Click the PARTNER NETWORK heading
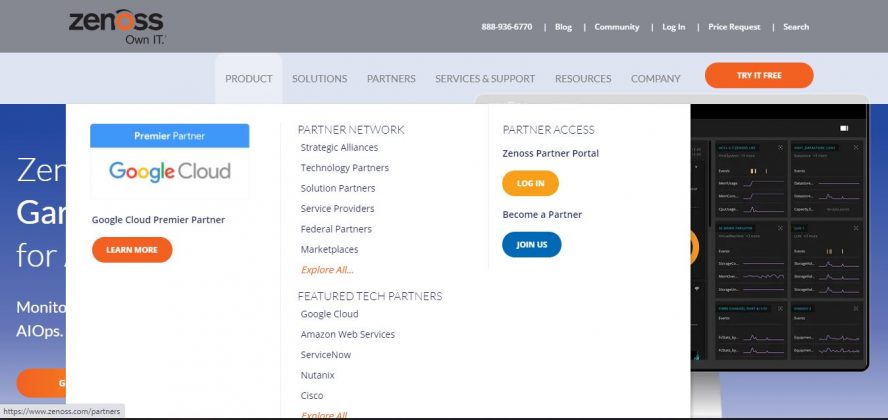The width and height of the screenshot is (888, 420). (x=351, y=130)
